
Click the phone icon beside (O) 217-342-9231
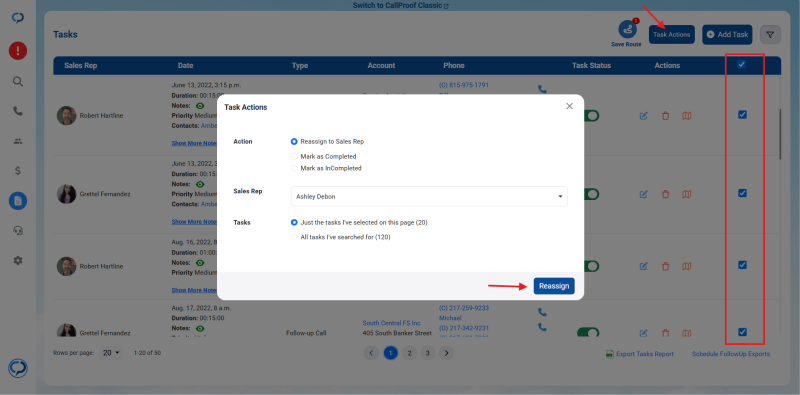pyautogui.click(x=542, y=327)
